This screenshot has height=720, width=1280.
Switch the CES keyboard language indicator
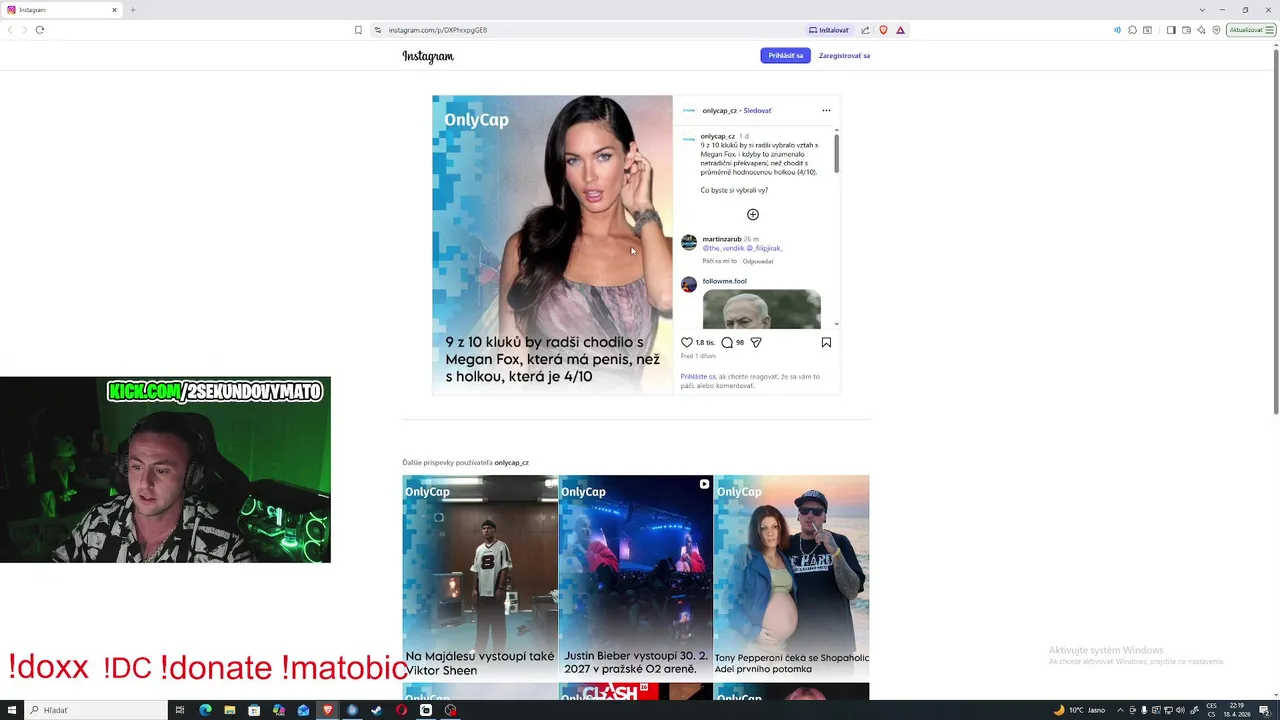tap(1211, 710)
